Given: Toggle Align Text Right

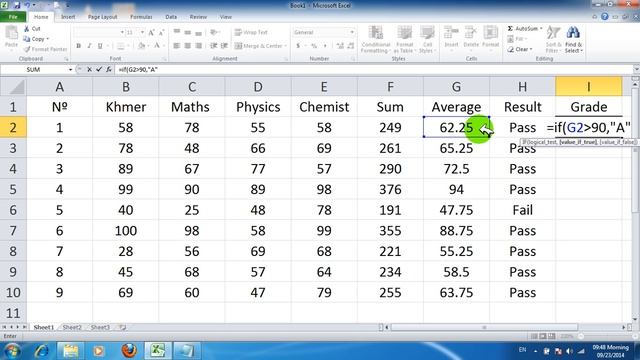Looking at the screenshot, I should 198,46.
